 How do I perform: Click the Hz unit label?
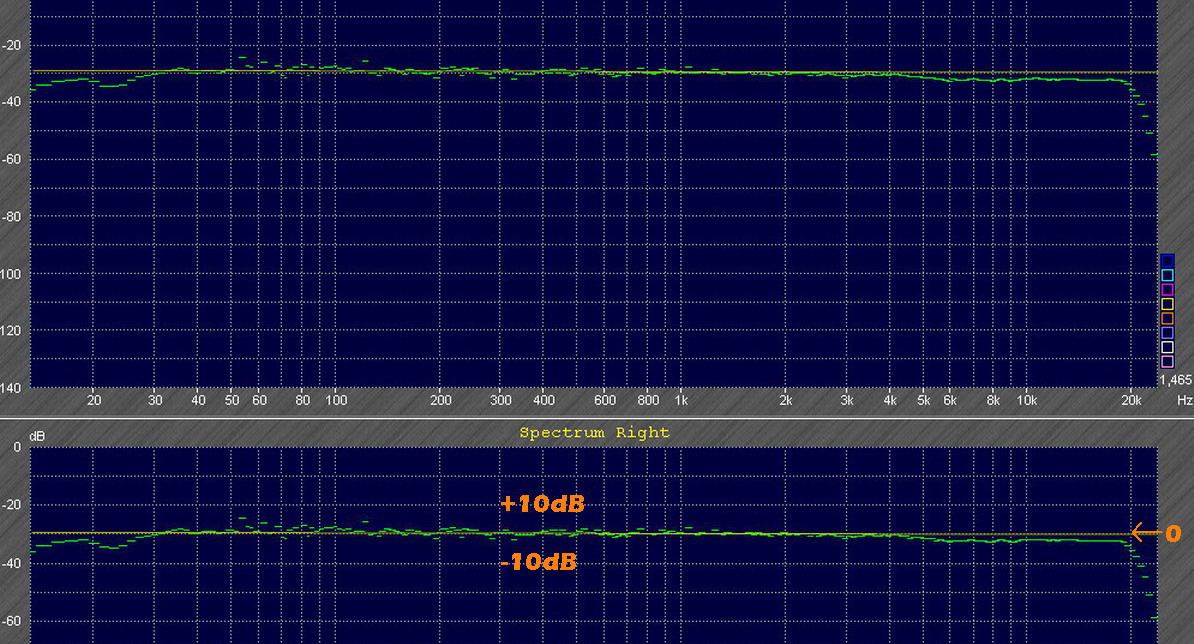click(x=1184, y=400)
